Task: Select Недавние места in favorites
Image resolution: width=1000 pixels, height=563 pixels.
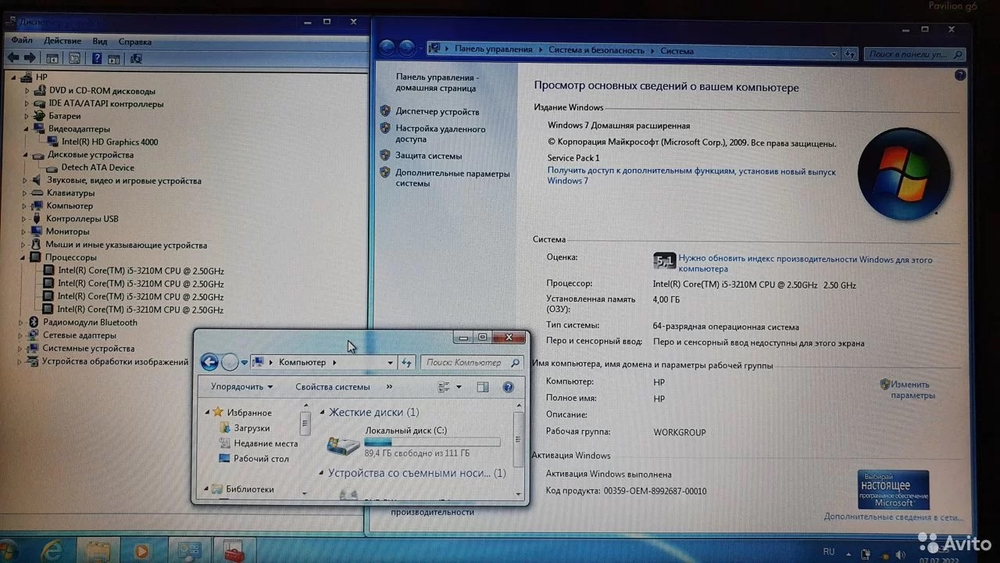Action: pos(265,443)
